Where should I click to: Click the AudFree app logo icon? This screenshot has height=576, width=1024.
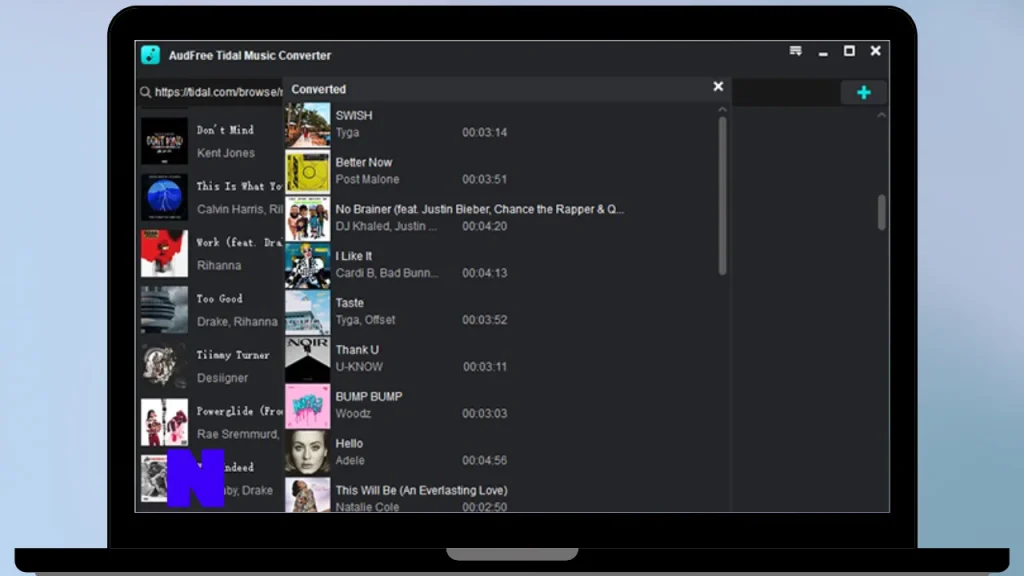[150, 55]
